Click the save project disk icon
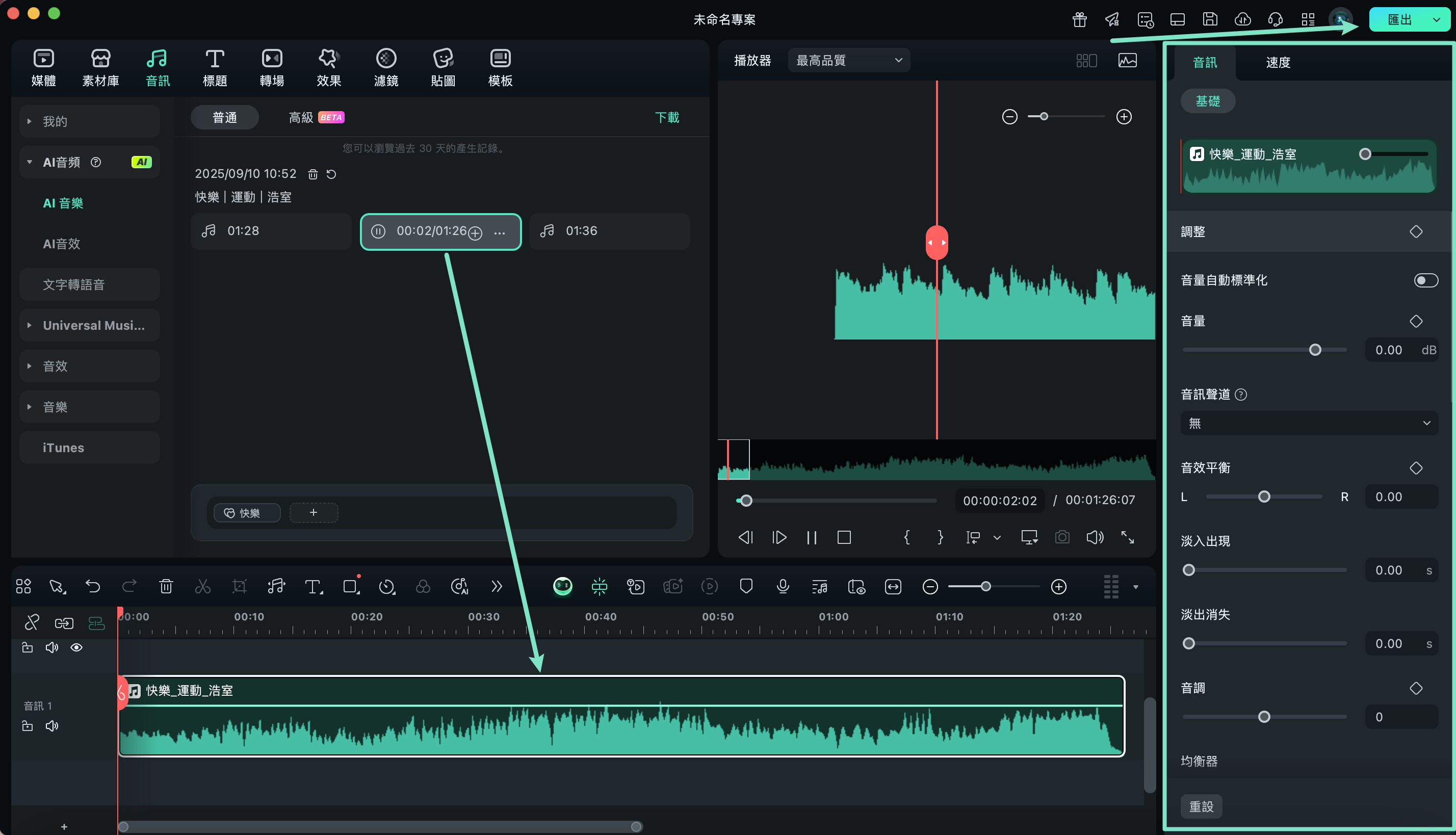 pos(1210,19)
